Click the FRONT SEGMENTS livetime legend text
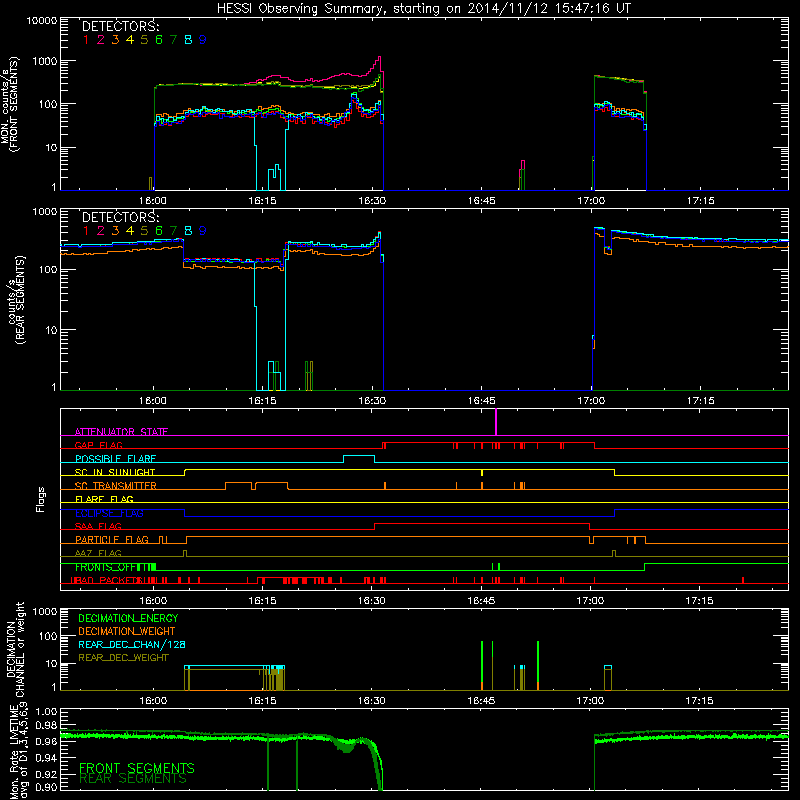The width and height of the screenshot is (800, 800). (137, 768)
